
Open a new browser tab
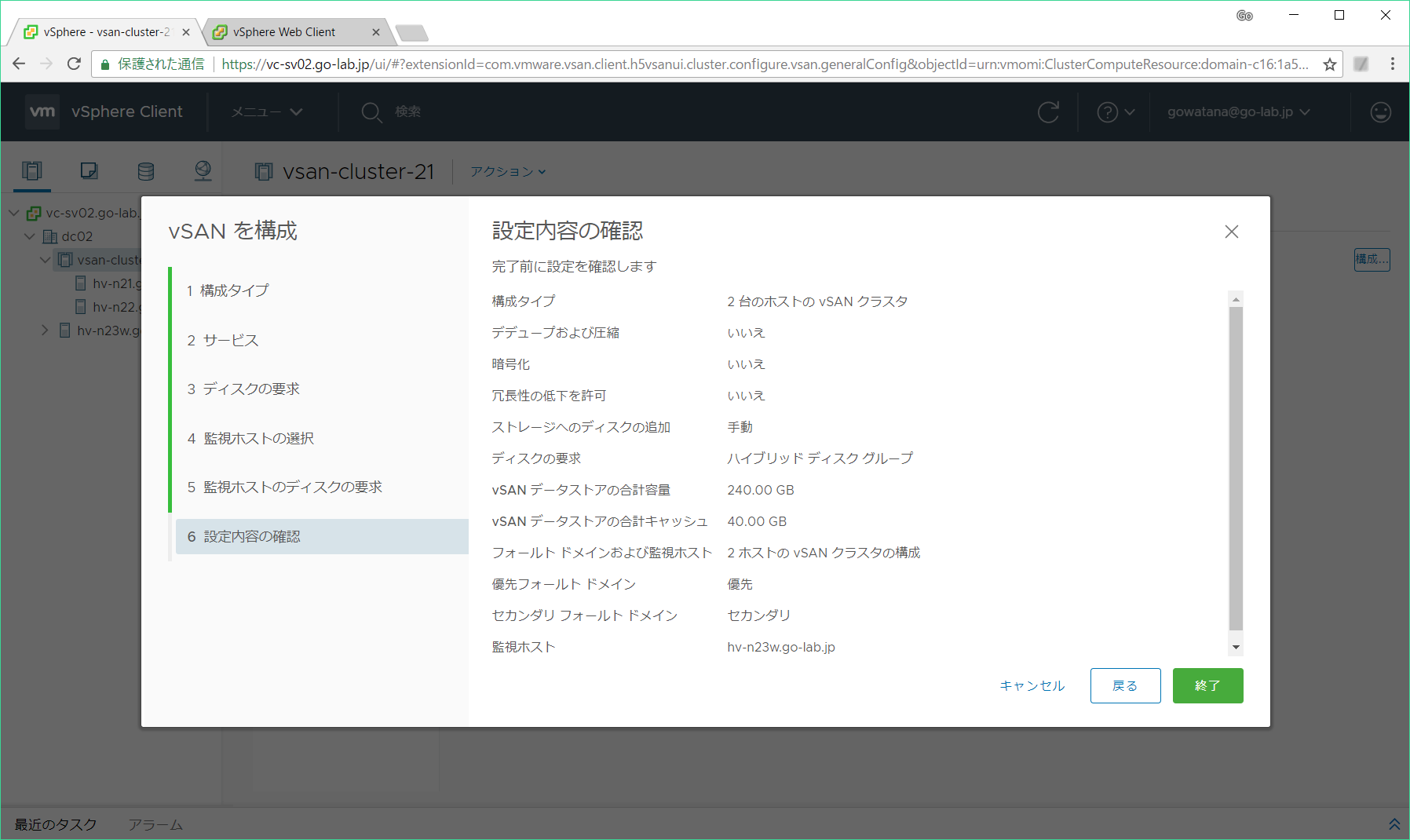coord(411,33)
